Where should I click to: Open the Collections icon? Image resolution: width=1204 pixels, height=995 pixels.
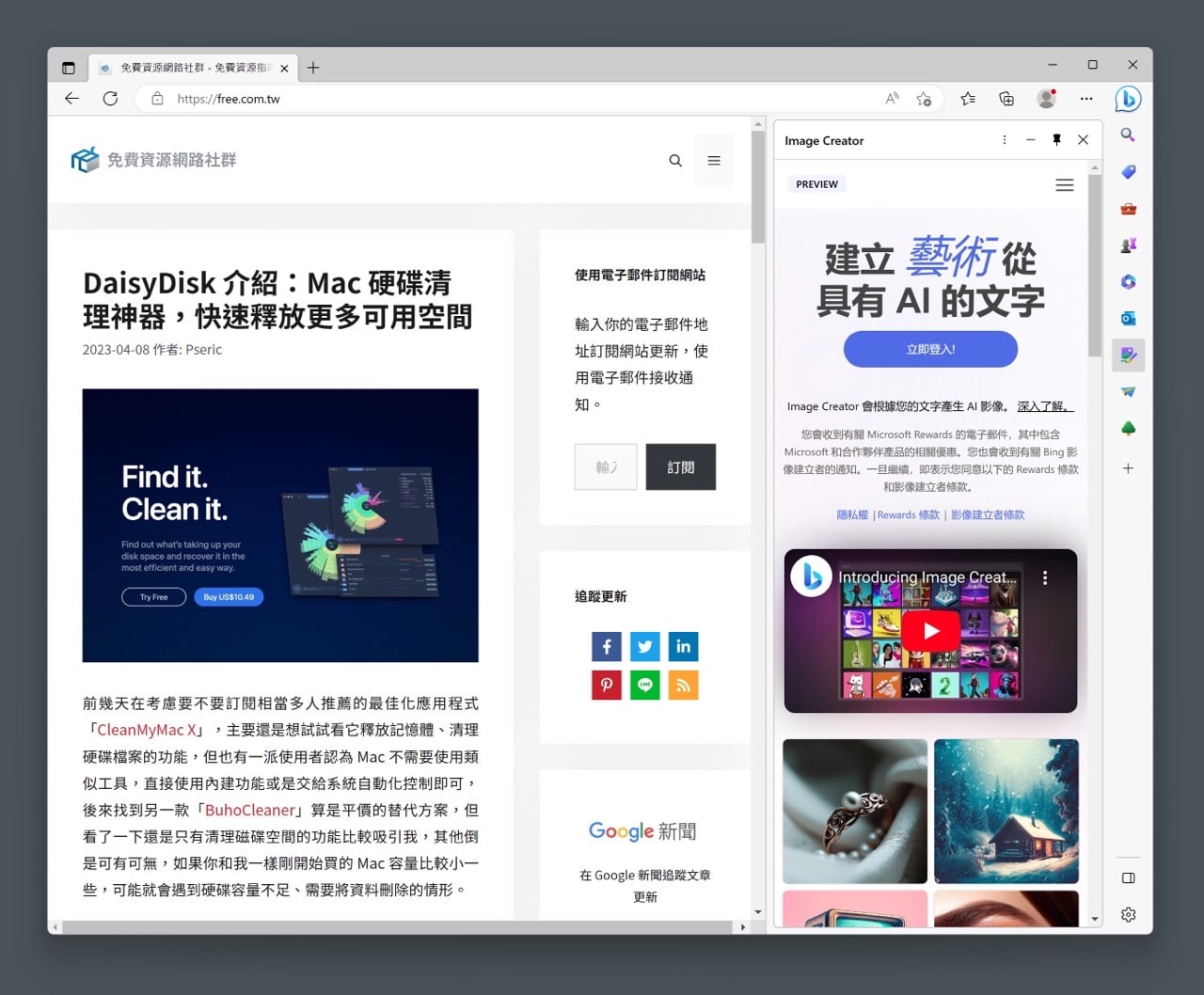[x=1006, y=98]
